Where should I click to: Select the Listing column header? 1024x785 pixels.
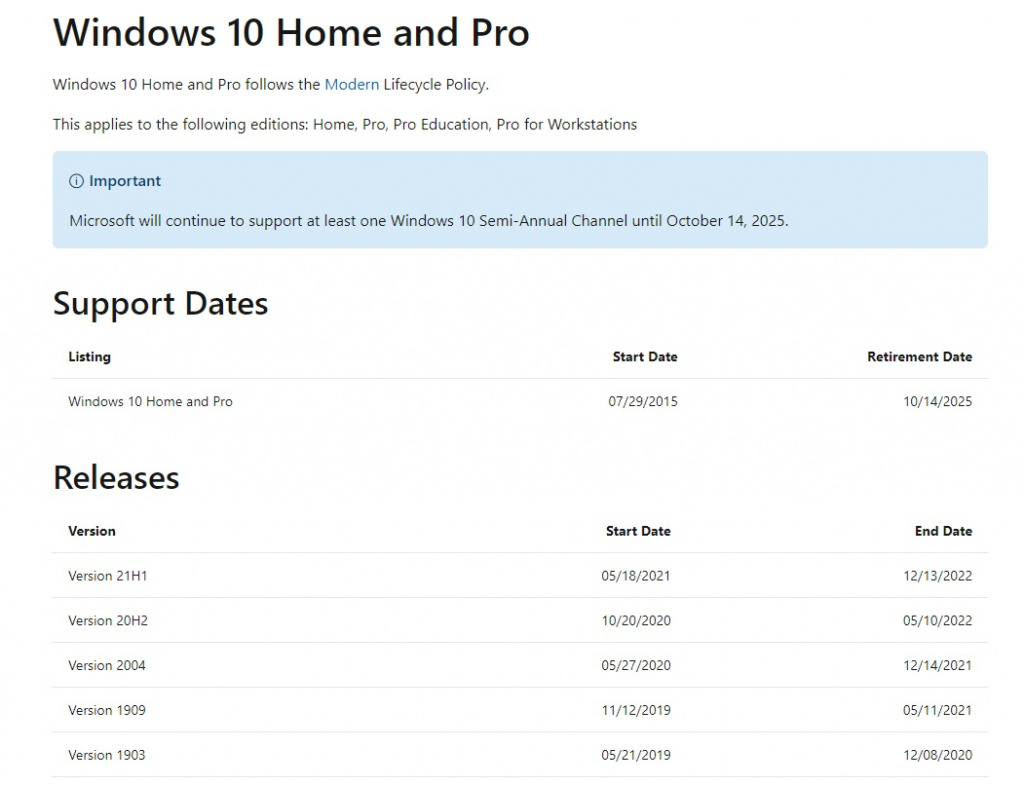(89, 356)
